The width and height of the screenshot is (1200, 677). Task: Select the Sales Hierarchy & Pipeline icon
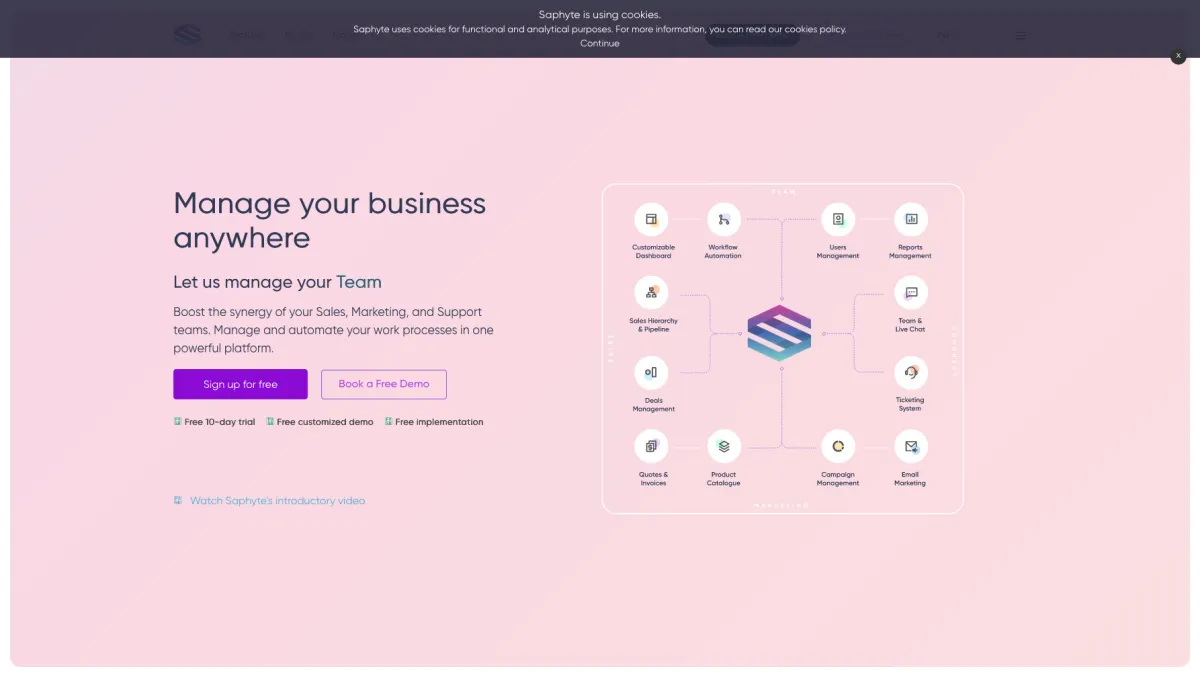click(x=652, y=293)
